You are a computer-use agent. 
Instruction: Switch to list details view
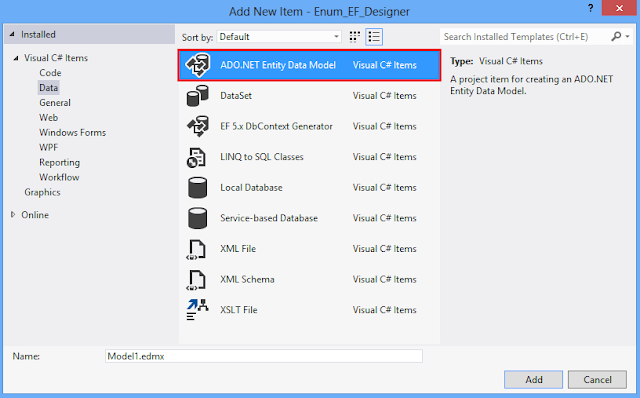click(374, 37)
